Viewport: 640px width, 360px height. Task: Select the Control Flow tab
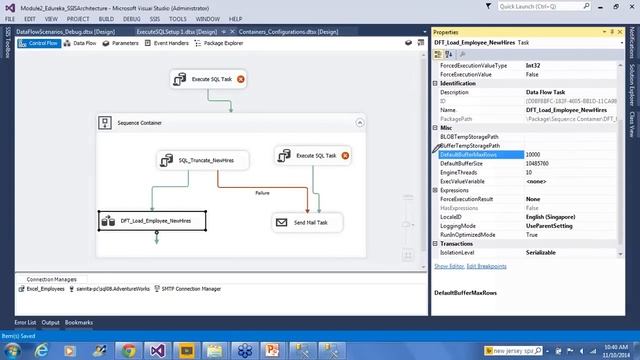[x=39, y=43]
